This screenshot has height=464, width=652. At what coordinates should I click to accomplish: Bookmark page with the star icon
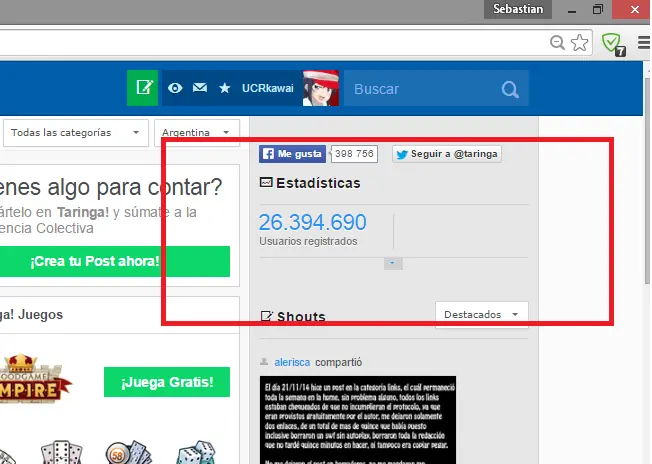click(x=579, y=42)
